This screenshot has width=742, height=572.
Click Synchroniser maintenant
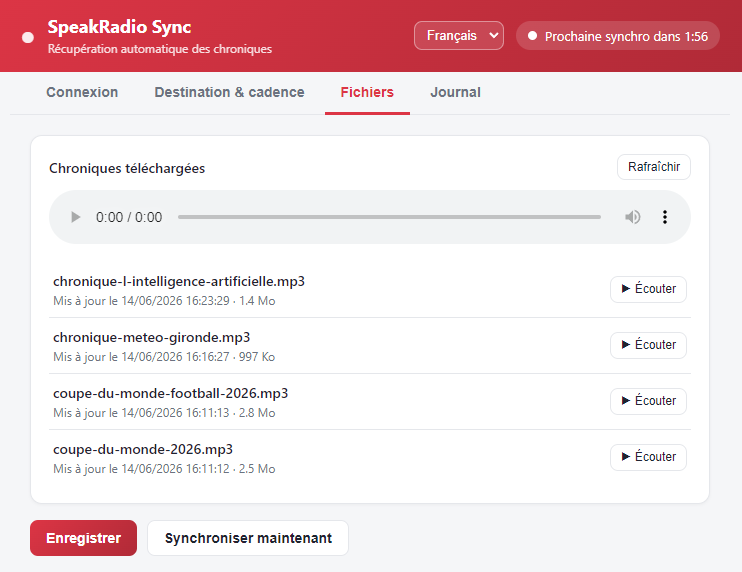pos(248,538)
